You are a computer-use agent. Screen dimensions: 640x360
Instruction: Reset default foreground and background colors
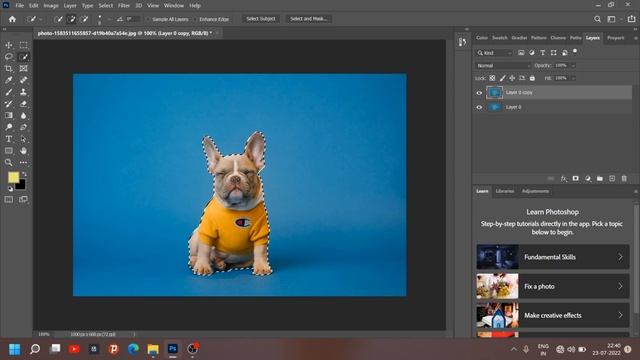pyautogui.click(x=10, y=189)
